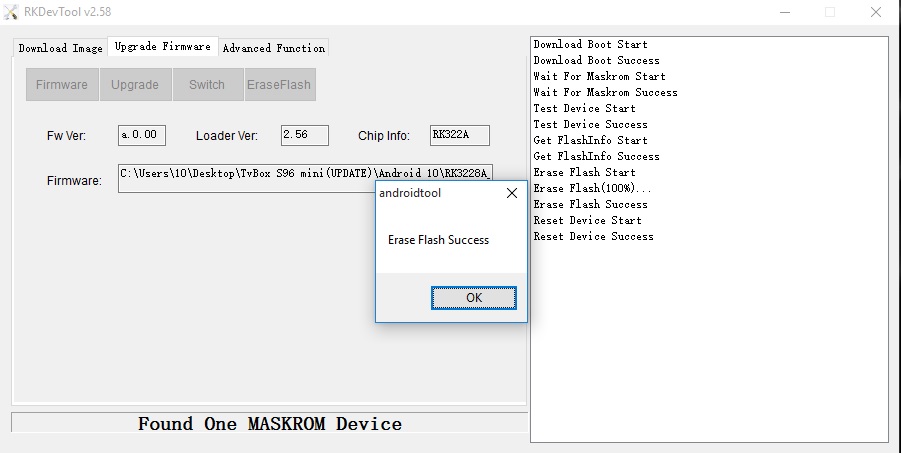Image resolution: width=901 pixels, height=453 pixels.
Task: Click the RKDevTool icon in title bar
Action: (11, 12)
